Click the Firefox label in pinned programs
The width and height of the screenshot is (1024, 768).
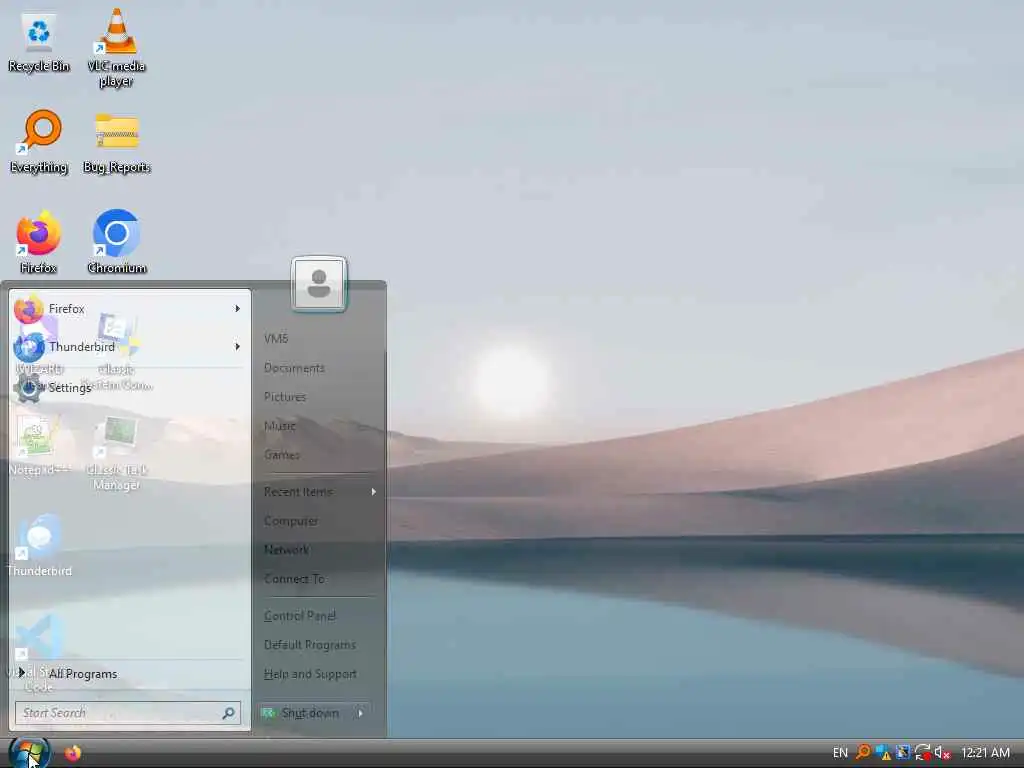(67, 309)
